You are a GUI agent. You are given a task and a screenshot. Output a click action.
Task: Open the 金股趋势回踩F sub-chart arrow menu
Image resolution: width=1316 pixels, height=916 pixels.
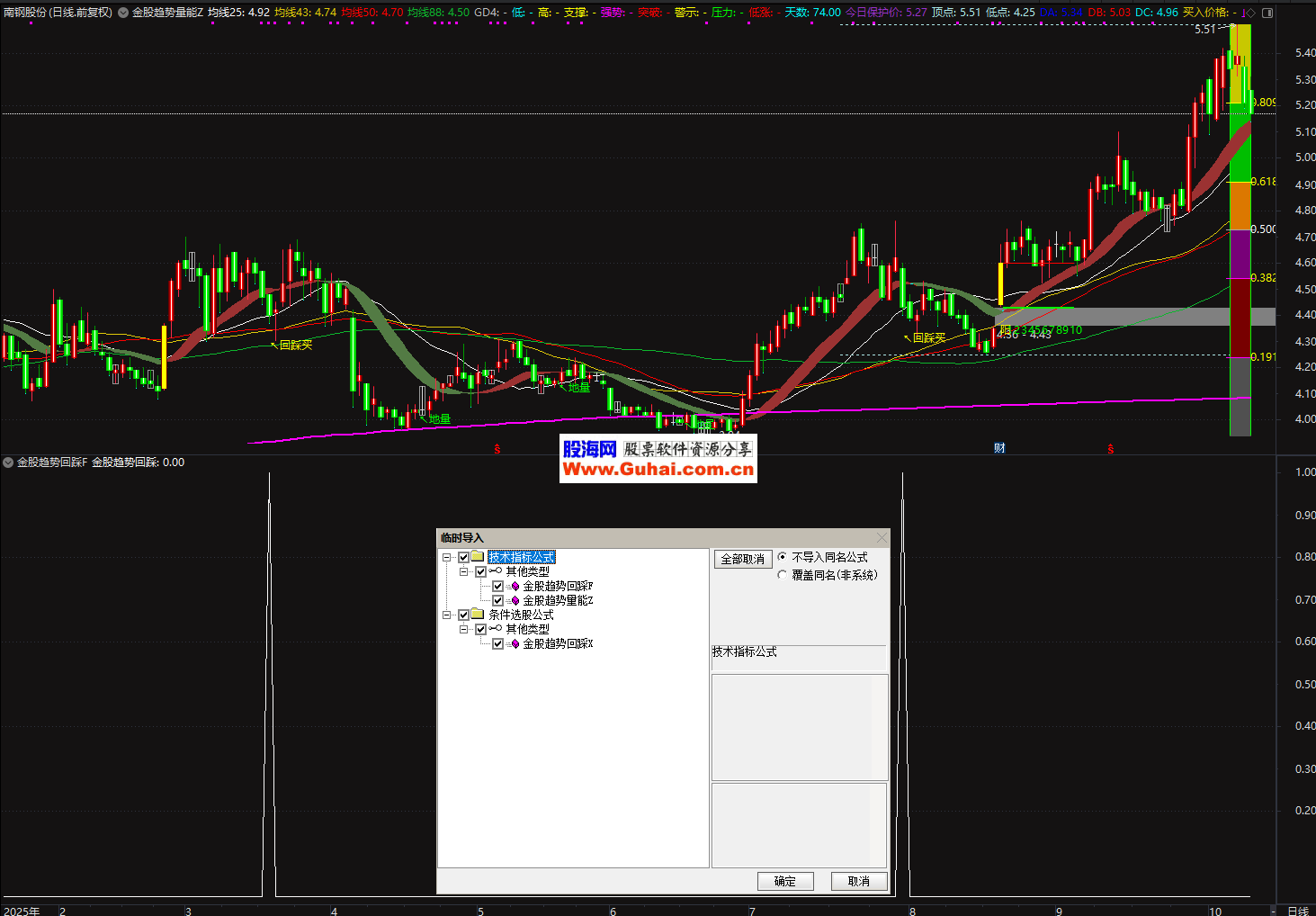click(8, 462)
